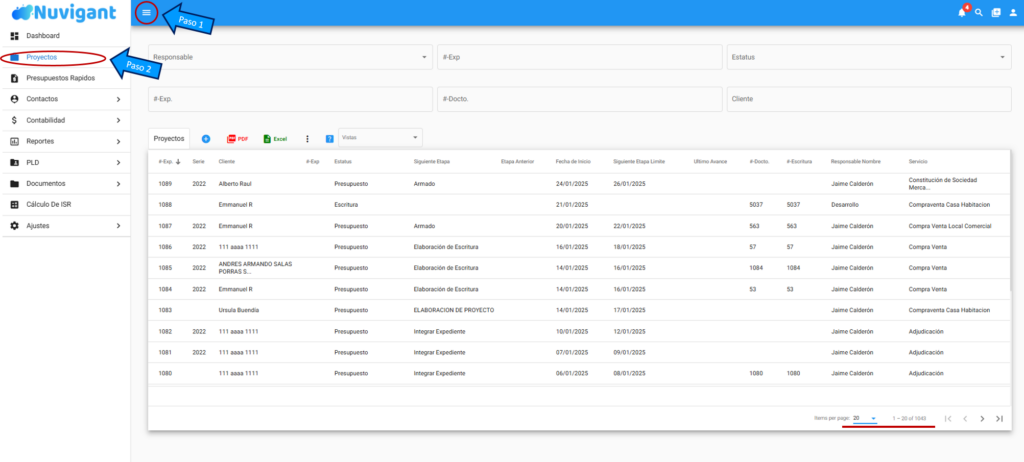Go to the previous page of results

point(965,418)
